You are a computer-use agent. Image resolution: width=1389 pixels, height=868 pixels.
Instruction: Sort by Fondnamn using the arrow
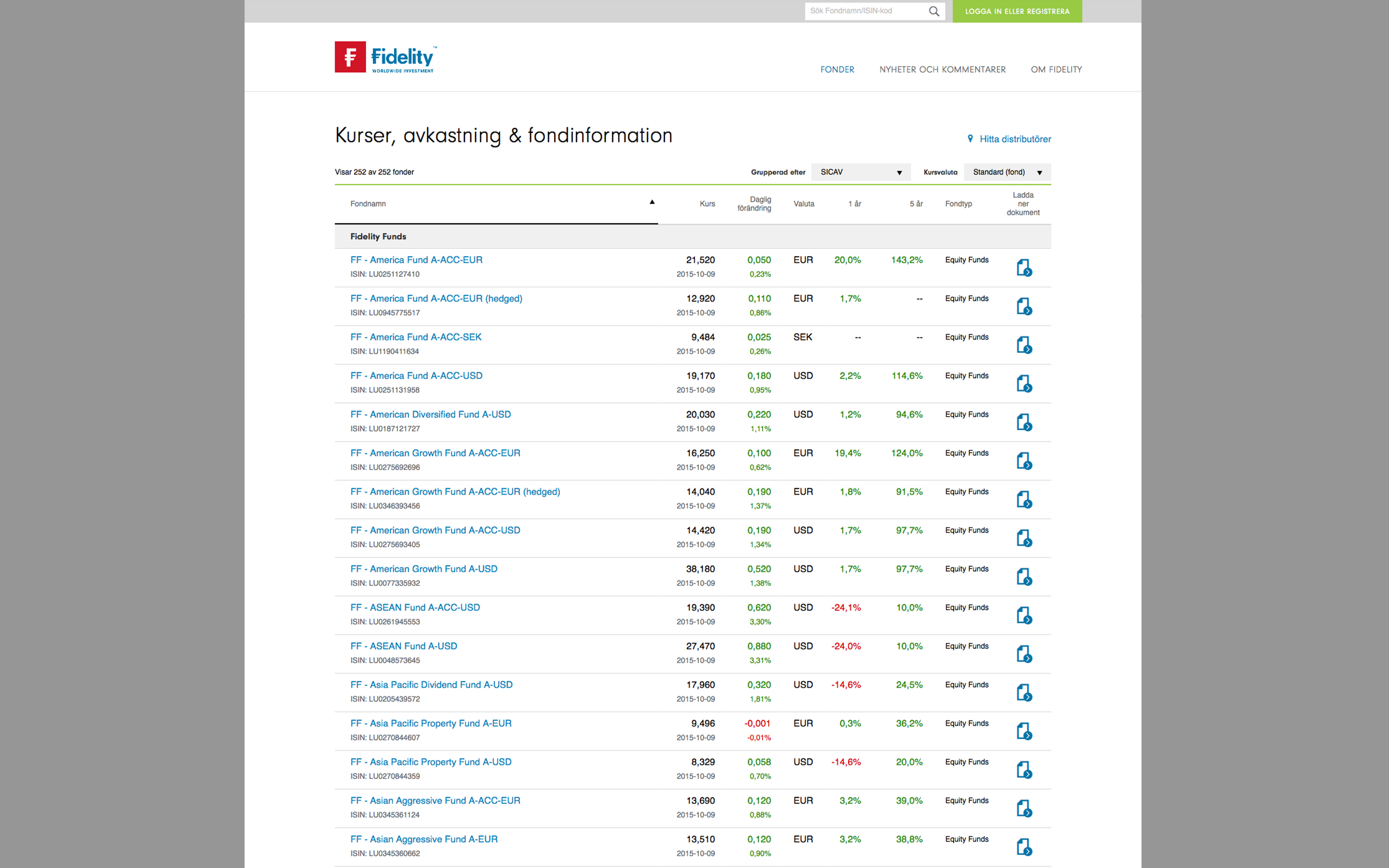tap(652, 202)
